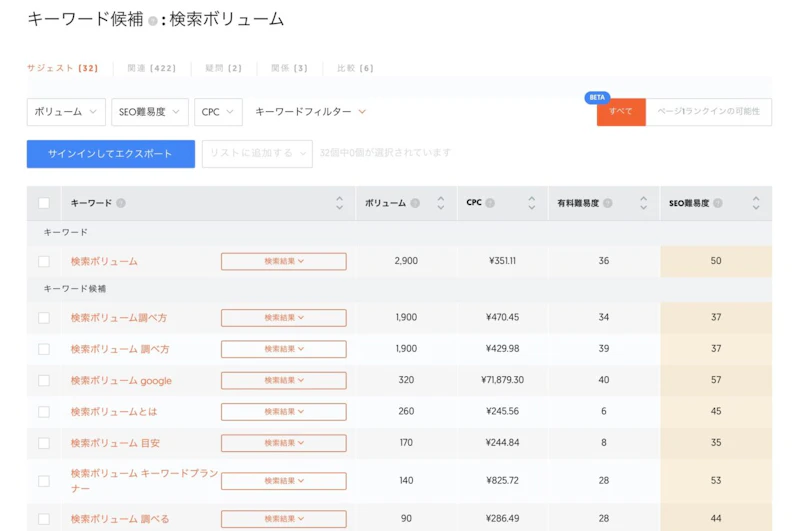
Task: Click the サインインしてエクスポート button
Action: point(111,154)
